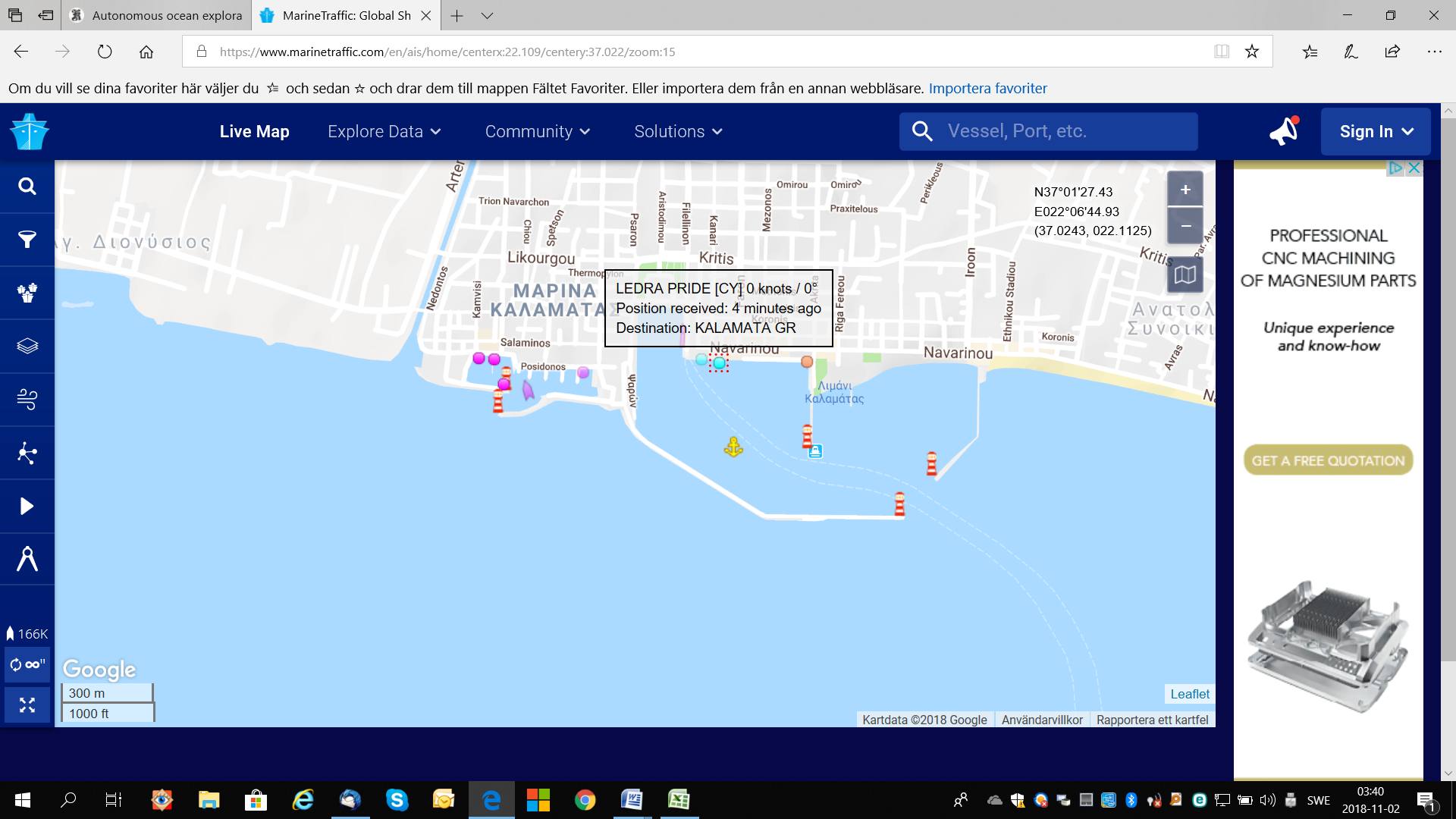Open the vessel filters funnel icon
Viewport: 1456px width, 819px height.
point(27,240)
